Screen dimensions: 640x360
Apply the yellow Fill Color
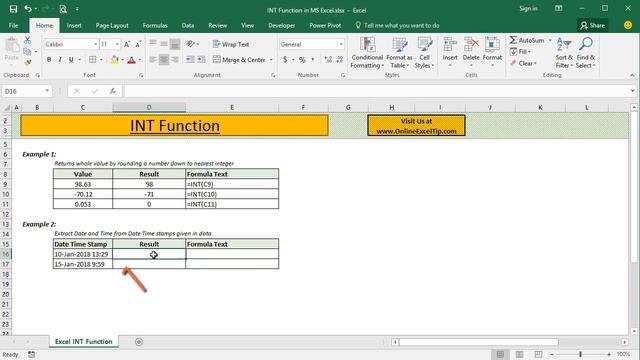pos(114,60)
